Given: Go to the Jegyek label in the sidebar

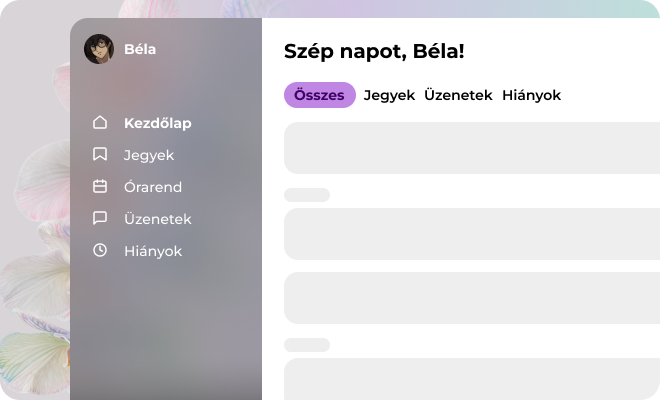Looking at the screenshot, I should (x=149, y=155).
